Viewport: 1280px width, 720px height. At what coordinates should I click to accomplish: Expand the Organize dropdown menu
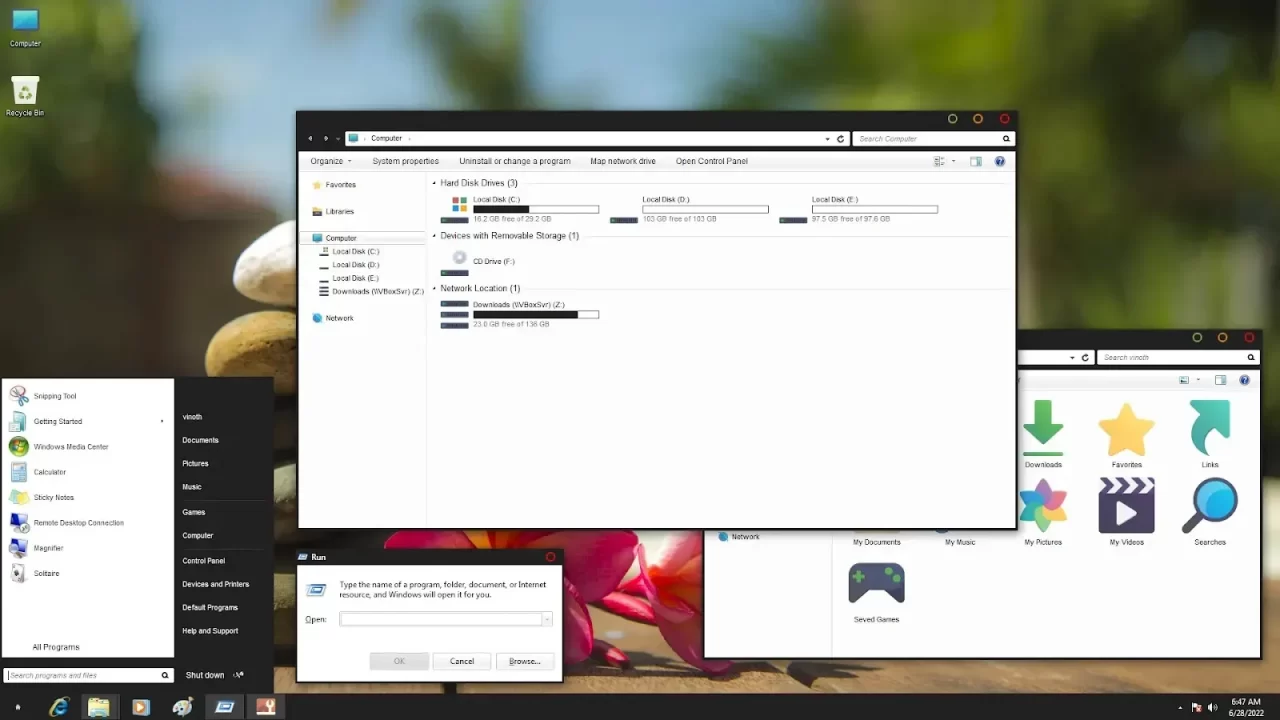coord(331,161)
